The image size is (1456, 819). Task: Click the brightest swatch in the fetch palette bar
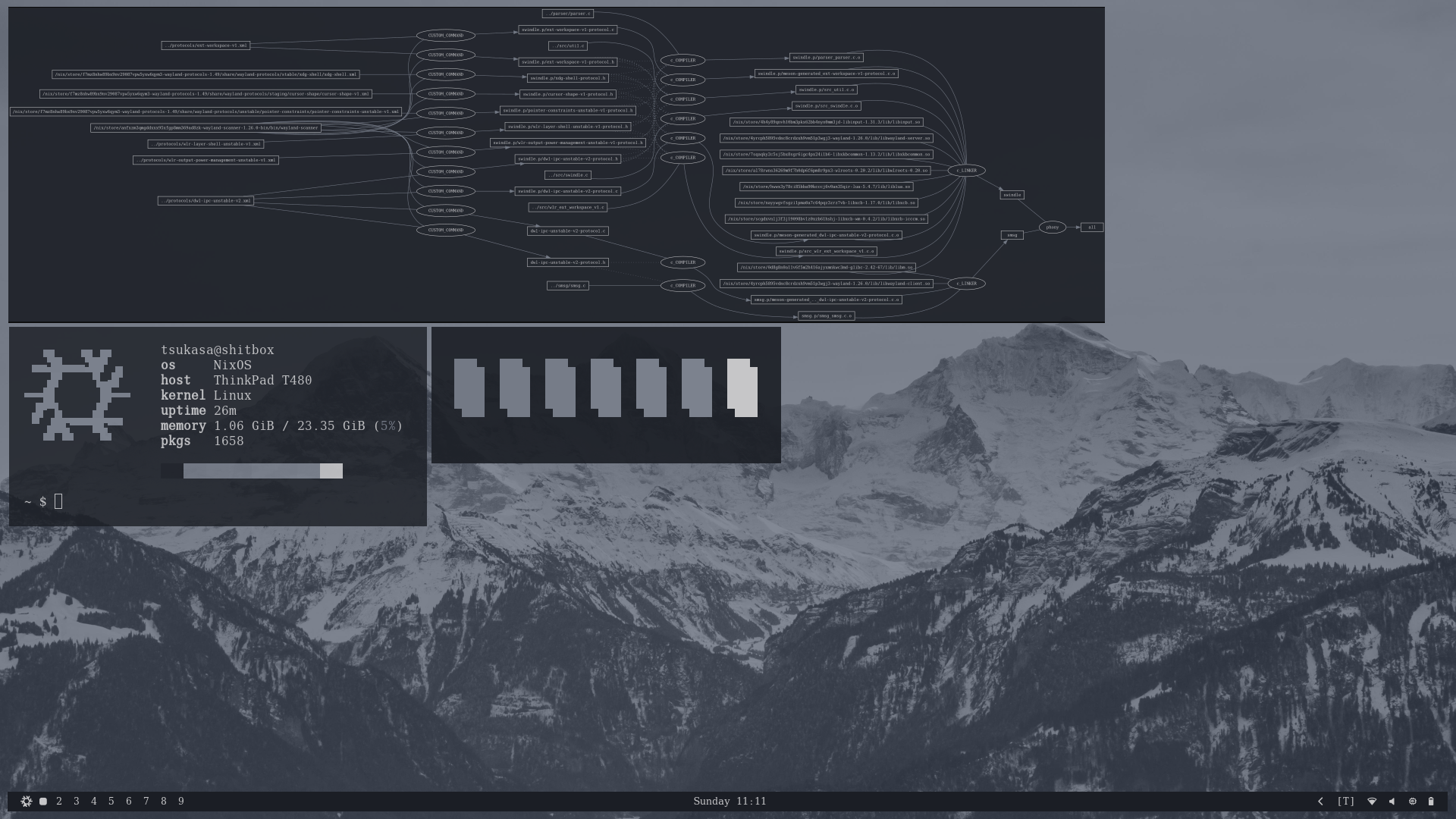click(x=331, y=471)
